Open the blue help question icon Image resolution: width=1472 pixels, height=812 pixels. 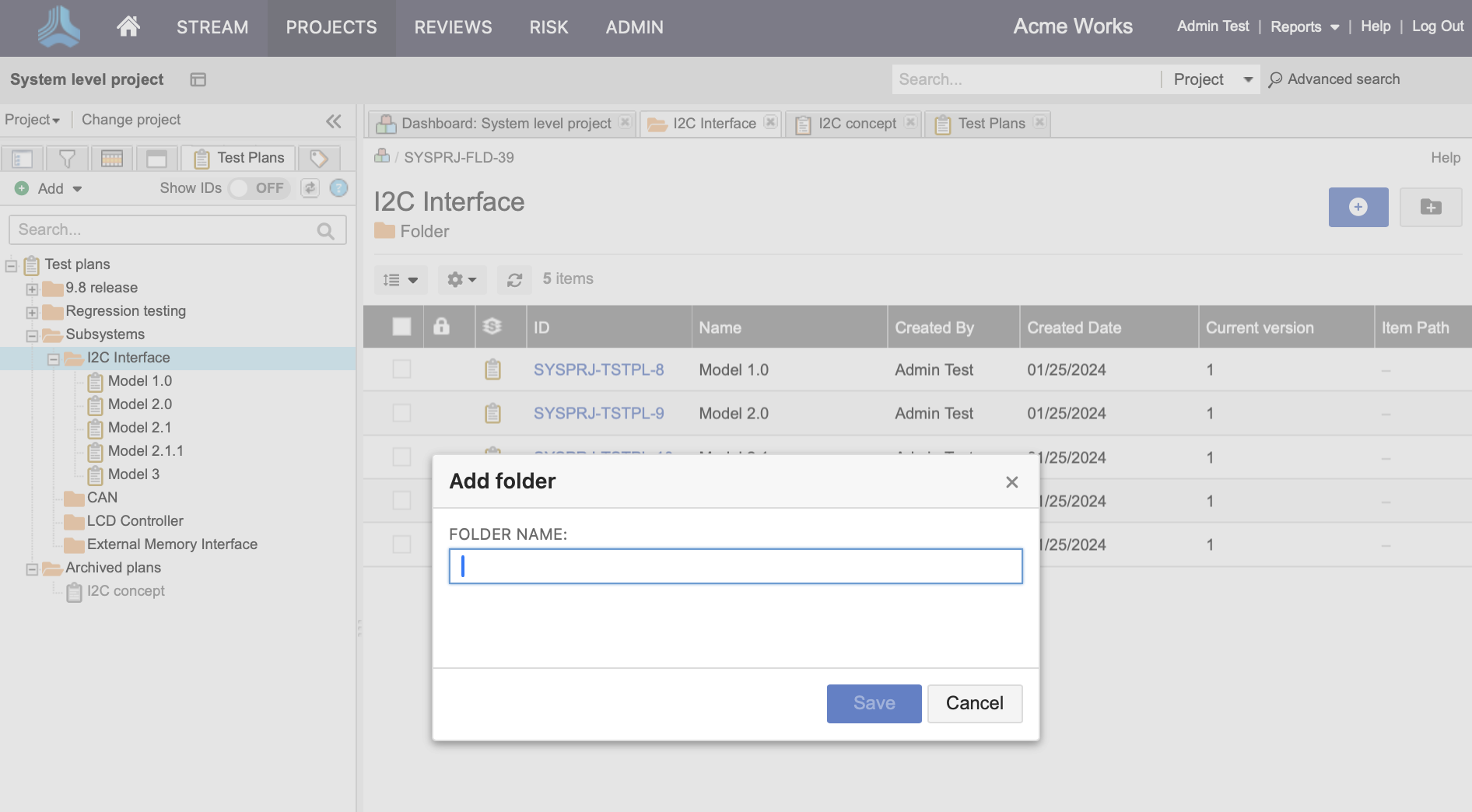point(338,188)
